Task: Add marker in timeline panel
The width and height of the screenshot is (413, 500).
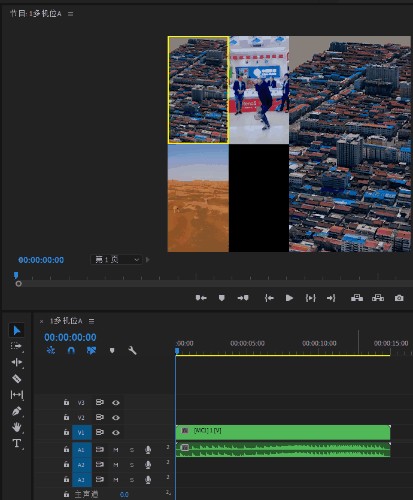Action: [112, 350]
